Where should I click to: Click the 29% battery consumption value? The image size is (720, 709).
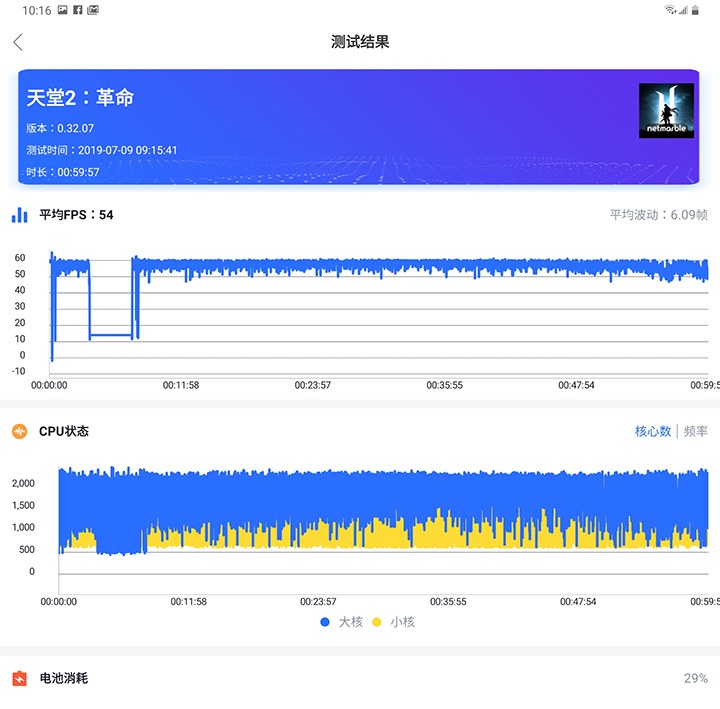(x=696, y=678)
